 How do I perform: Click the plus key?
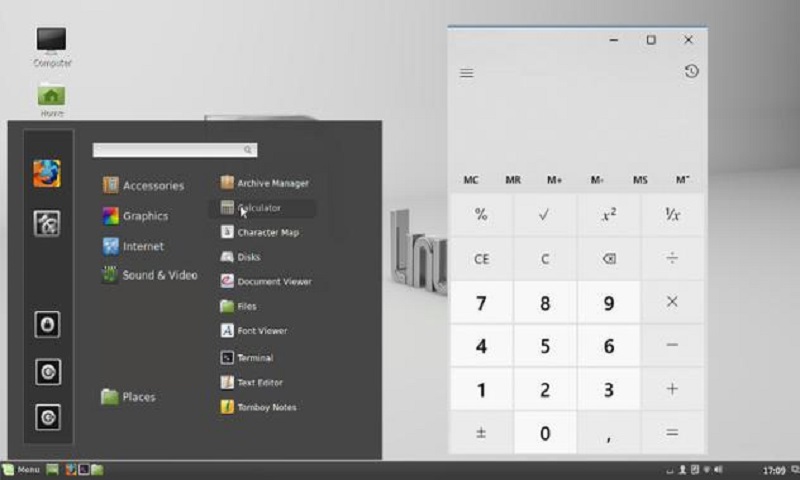coord(672,389)
